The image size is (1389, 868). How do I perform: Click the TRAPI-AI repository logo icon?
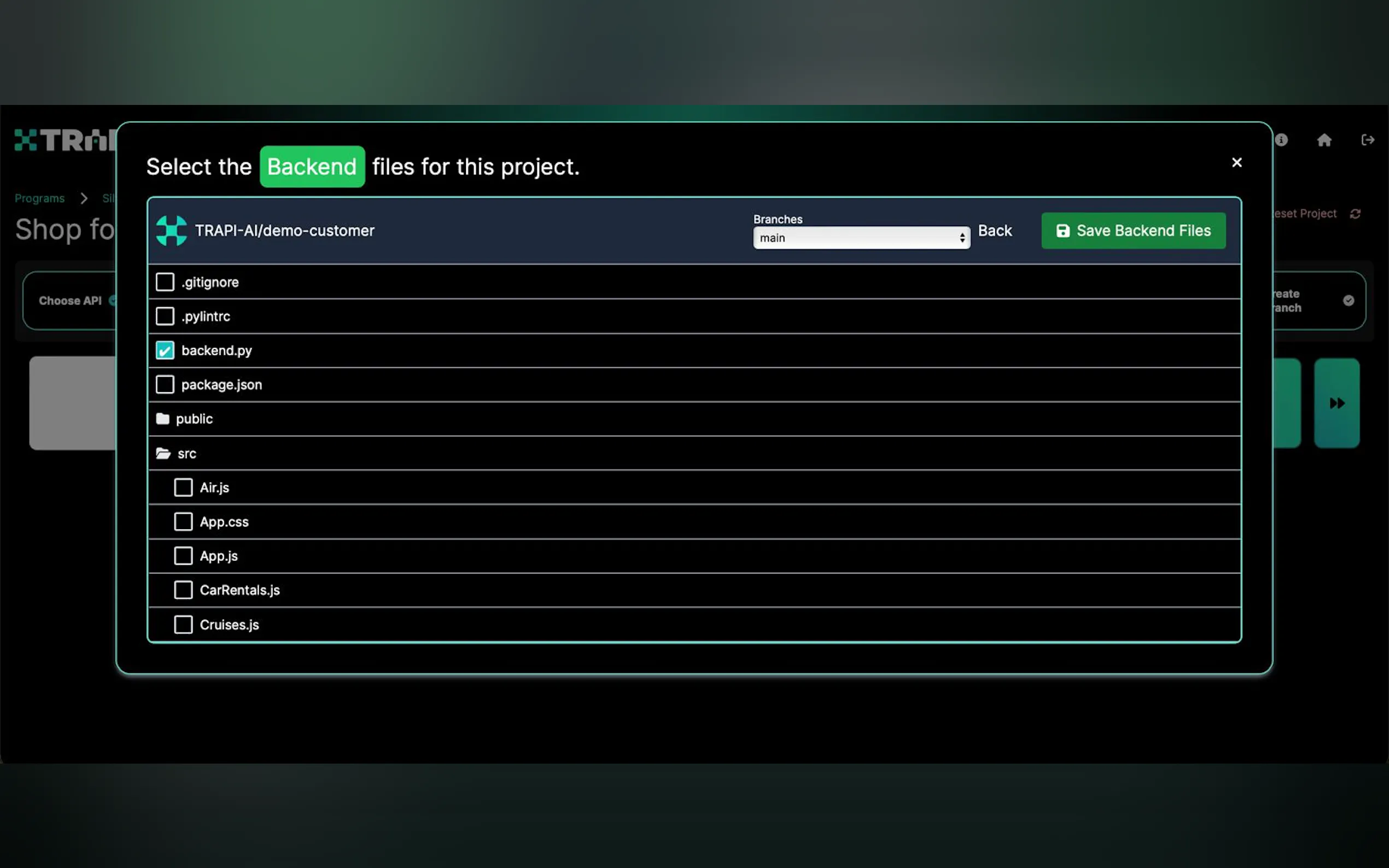(x=171, y=231)
